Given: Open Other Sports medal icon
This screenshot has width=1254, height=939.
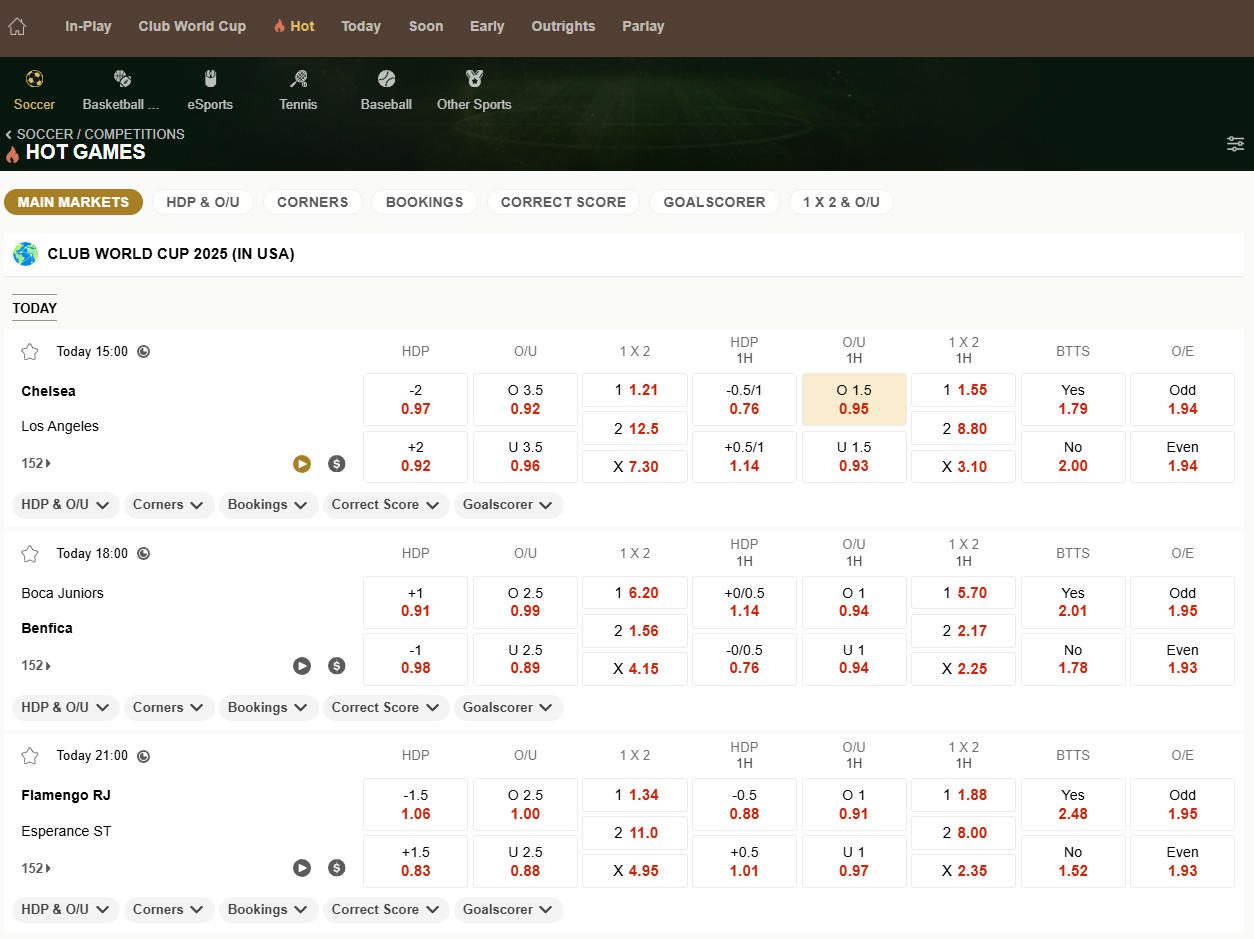Looking at the screenshot, I should [x=474, y=79].
